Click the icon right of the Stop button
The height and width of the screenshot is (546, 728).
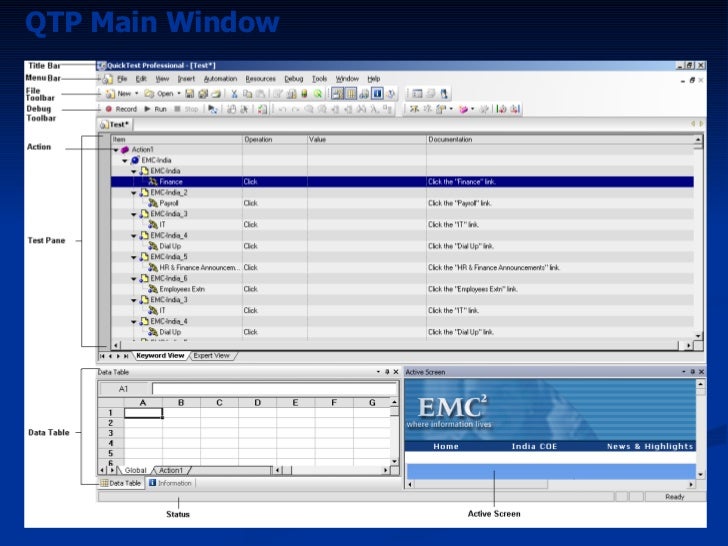point(213,109)
